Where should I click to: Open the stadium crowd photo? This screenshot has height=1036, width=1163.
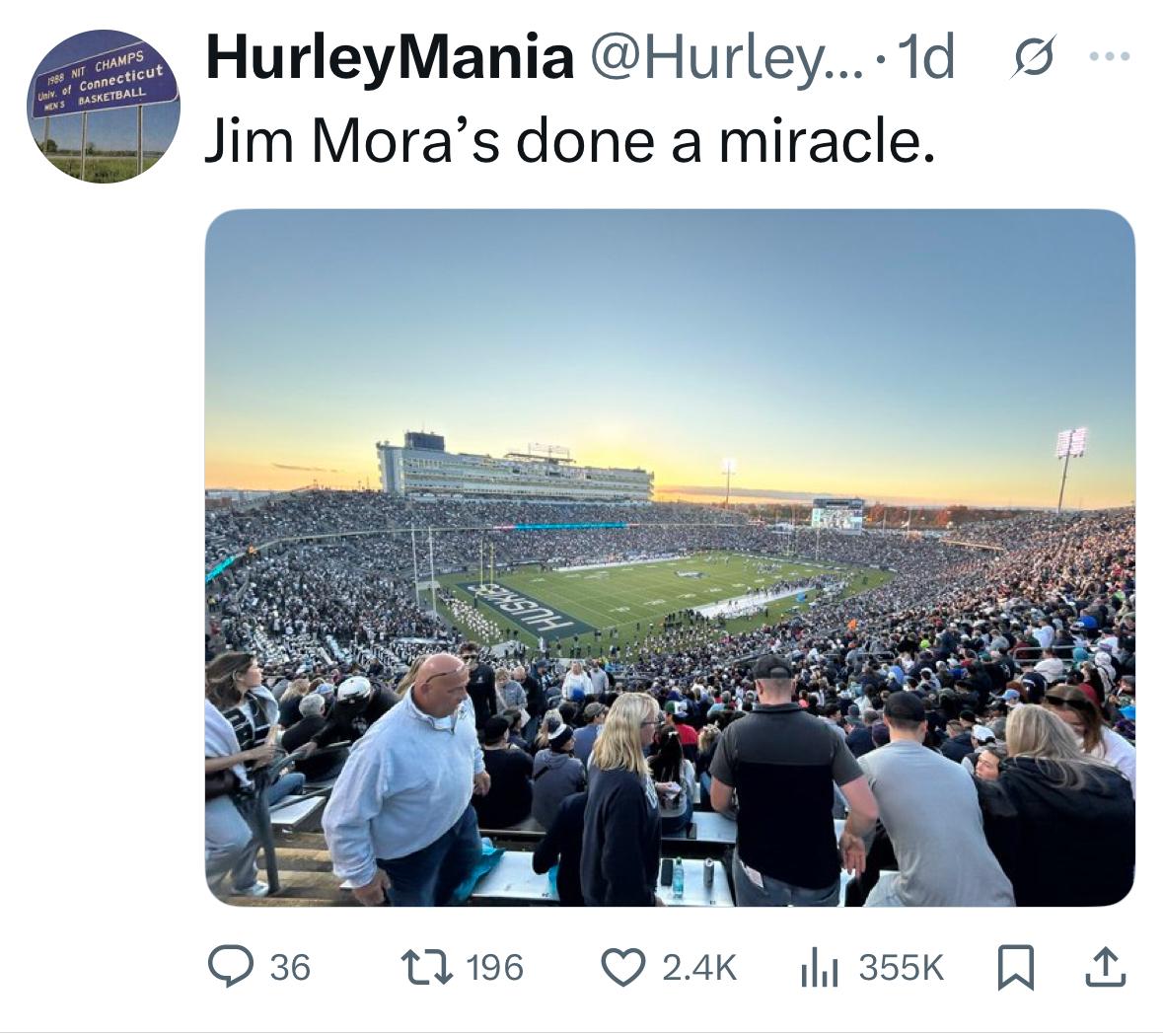[670, 556]
